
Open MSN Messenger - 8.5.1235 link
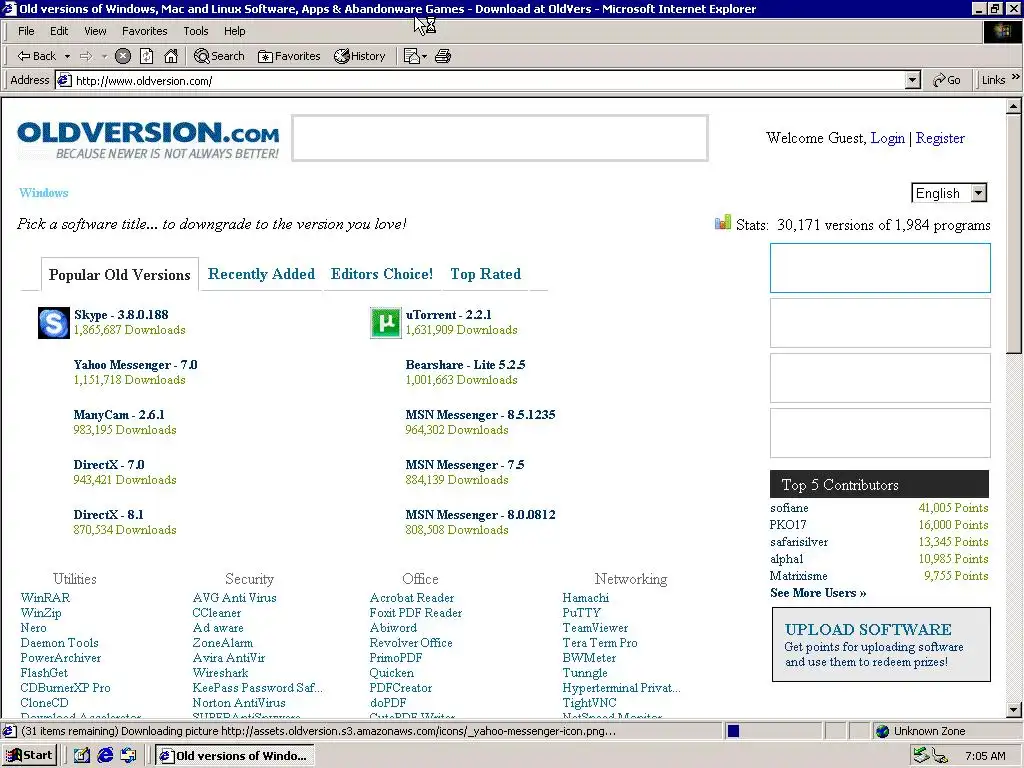click(480, 415)
